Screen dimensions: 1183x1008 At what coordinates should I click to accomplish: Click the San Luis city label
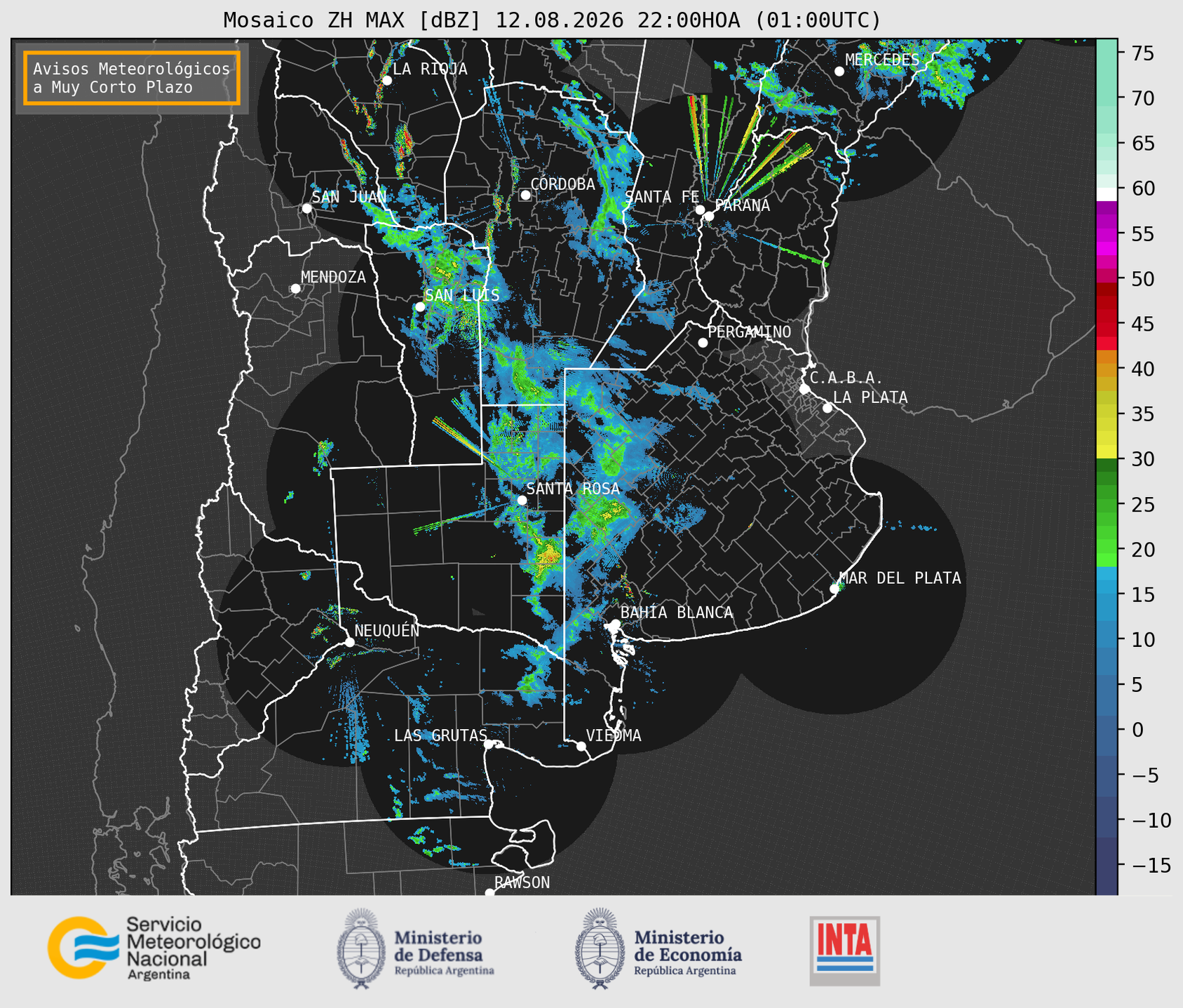[462, 295]
